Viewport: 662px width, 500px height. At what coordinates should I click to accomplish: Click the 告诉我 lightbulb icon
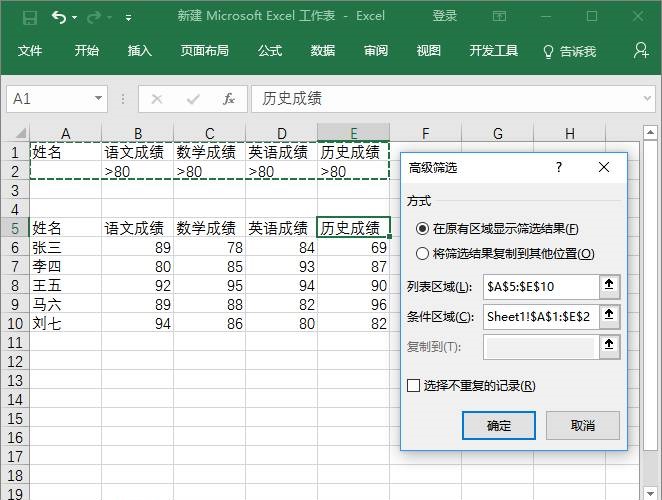coord(548,52)
